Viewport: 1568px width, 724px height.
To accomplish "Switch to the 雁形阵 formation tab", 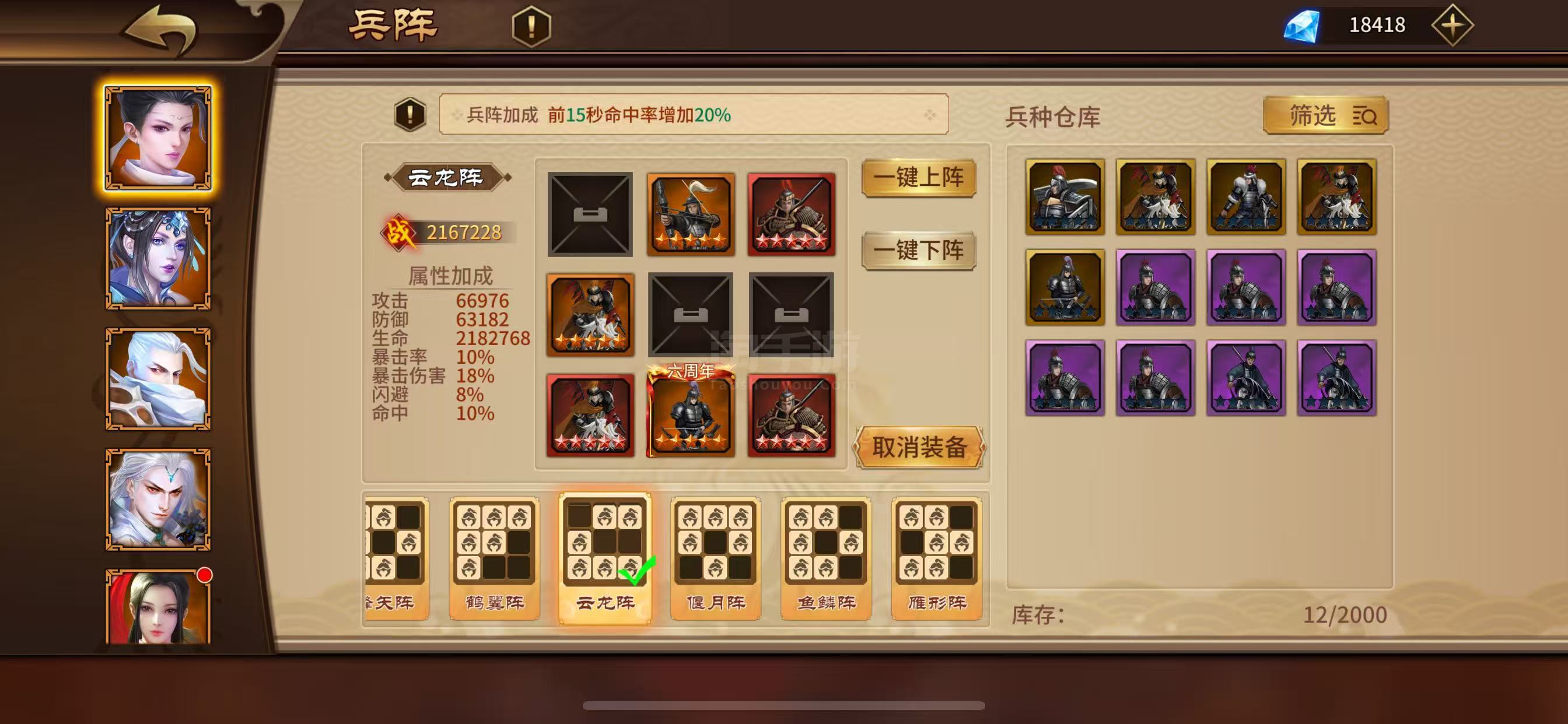I will click(x=937, y=558).
